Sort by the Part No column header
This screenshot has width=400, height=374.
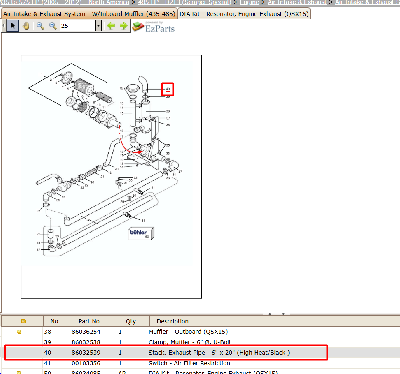coord(89,321)
